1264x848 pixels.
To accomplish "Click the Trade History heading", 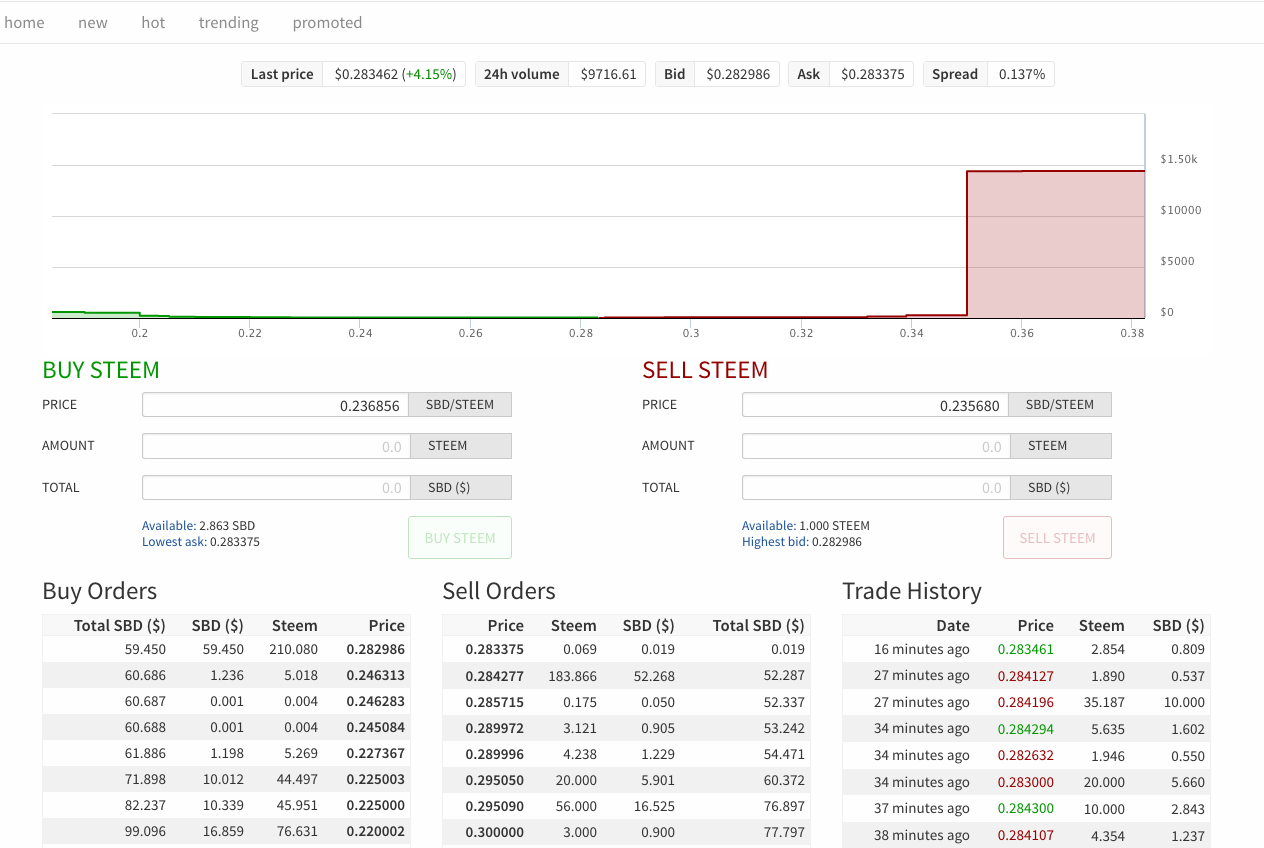I will click(x=912, y=591).
